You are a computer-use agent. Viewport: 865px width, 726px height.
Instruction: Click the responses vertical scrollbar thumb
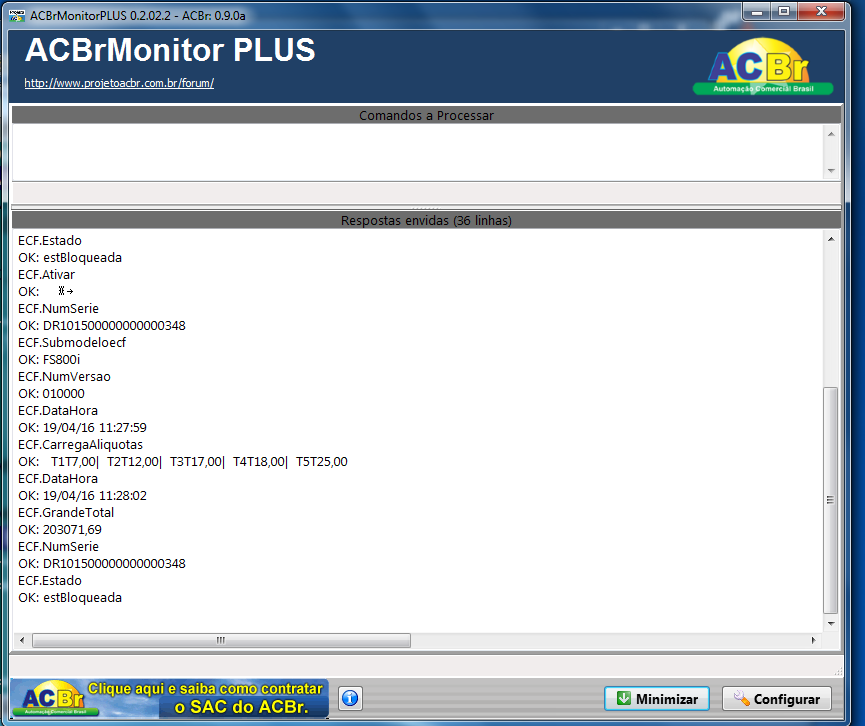[x=830, y=500]
